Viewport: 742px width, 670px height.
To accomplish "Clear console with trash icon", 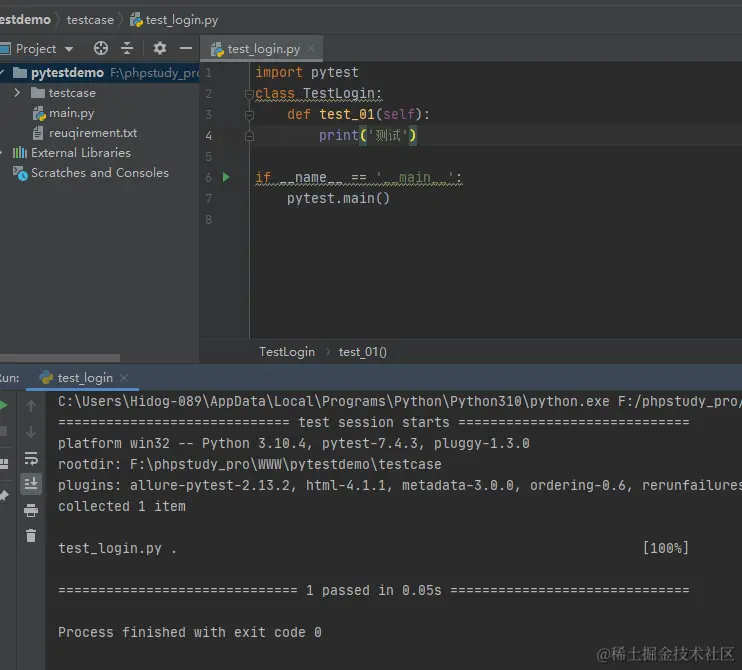I will (31, 536).
